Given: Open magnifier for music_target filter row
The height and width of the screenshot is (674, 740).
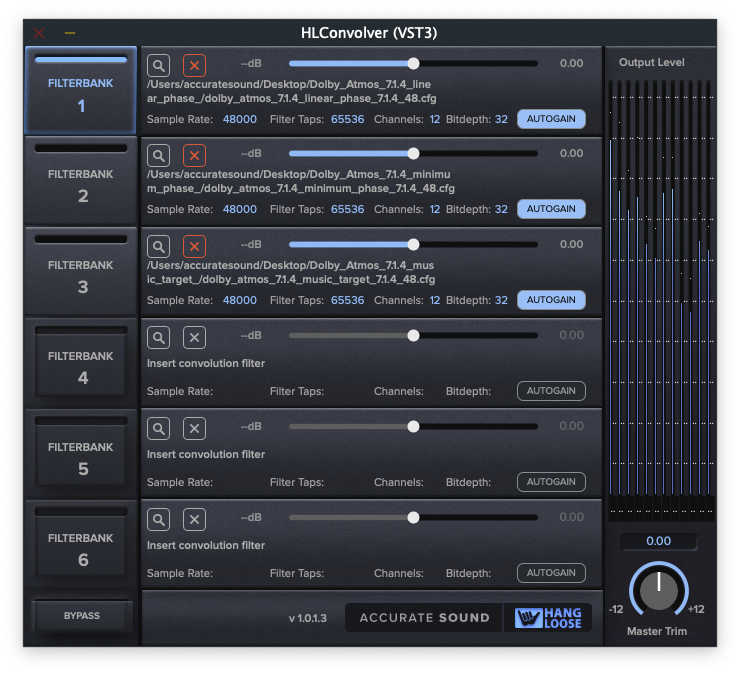Looking at the screenshot, I should point(159,246).
